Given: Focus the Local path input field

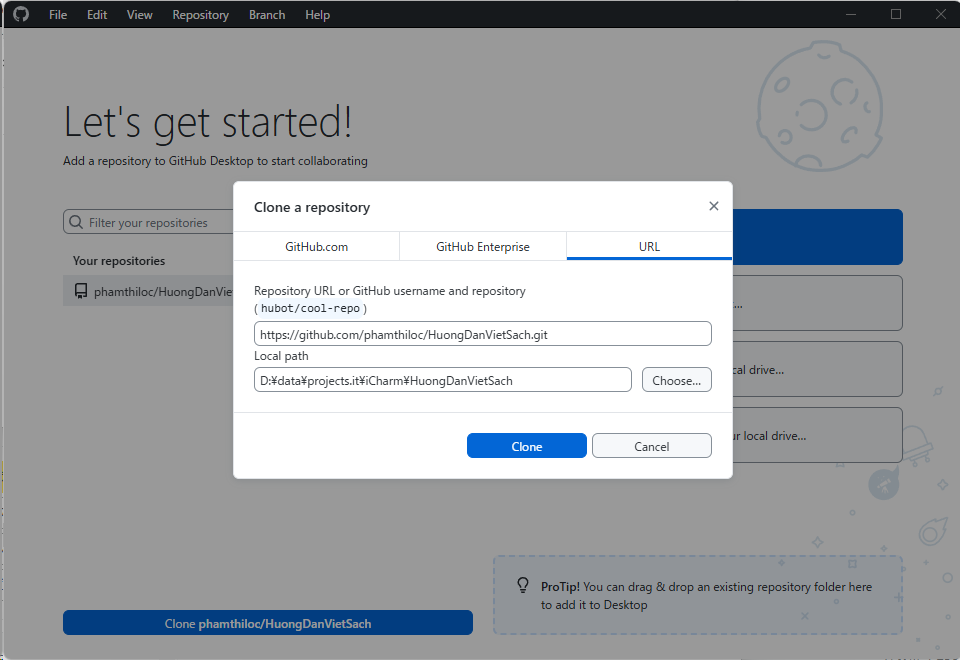Looking at the screenshot, I should point(443,380).
